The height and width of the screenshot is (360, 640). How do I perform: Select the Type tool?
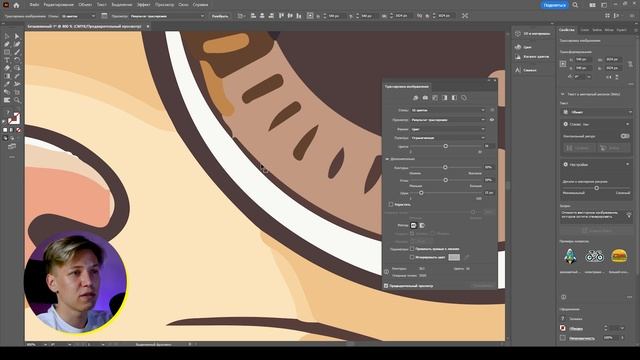(7, 60)
